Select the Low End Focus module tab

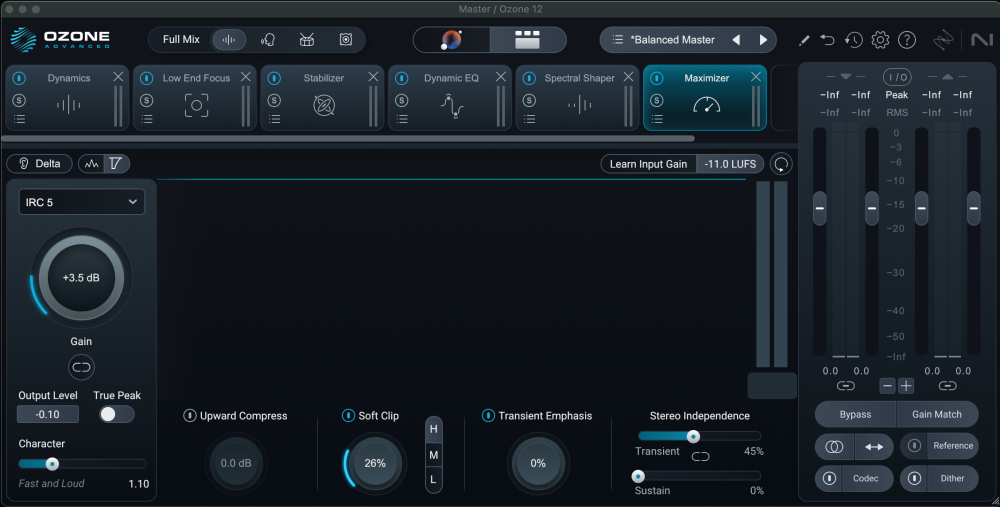(x=195, y=98)
